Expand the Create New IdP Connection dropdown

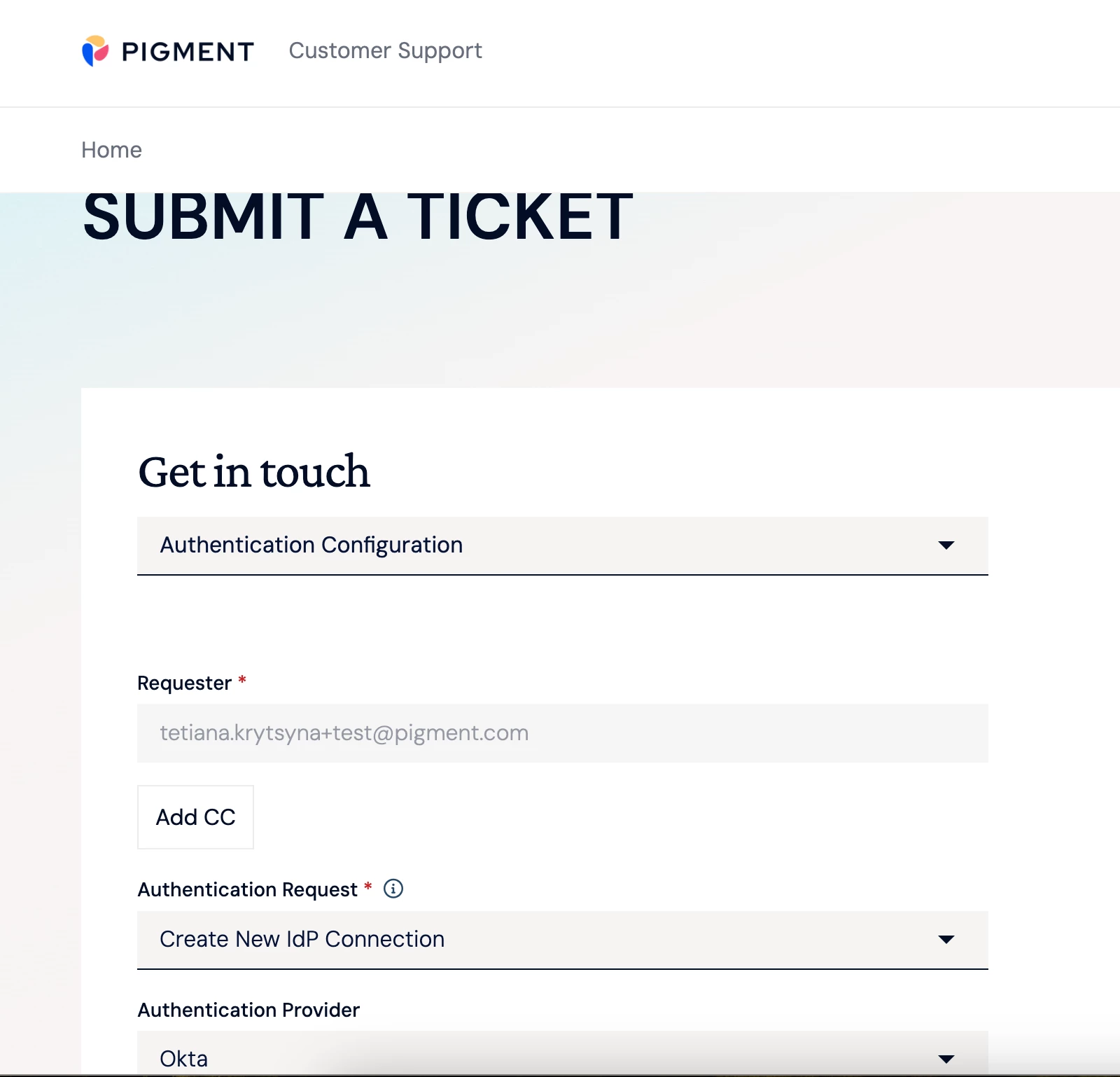(x=562, y=940)
